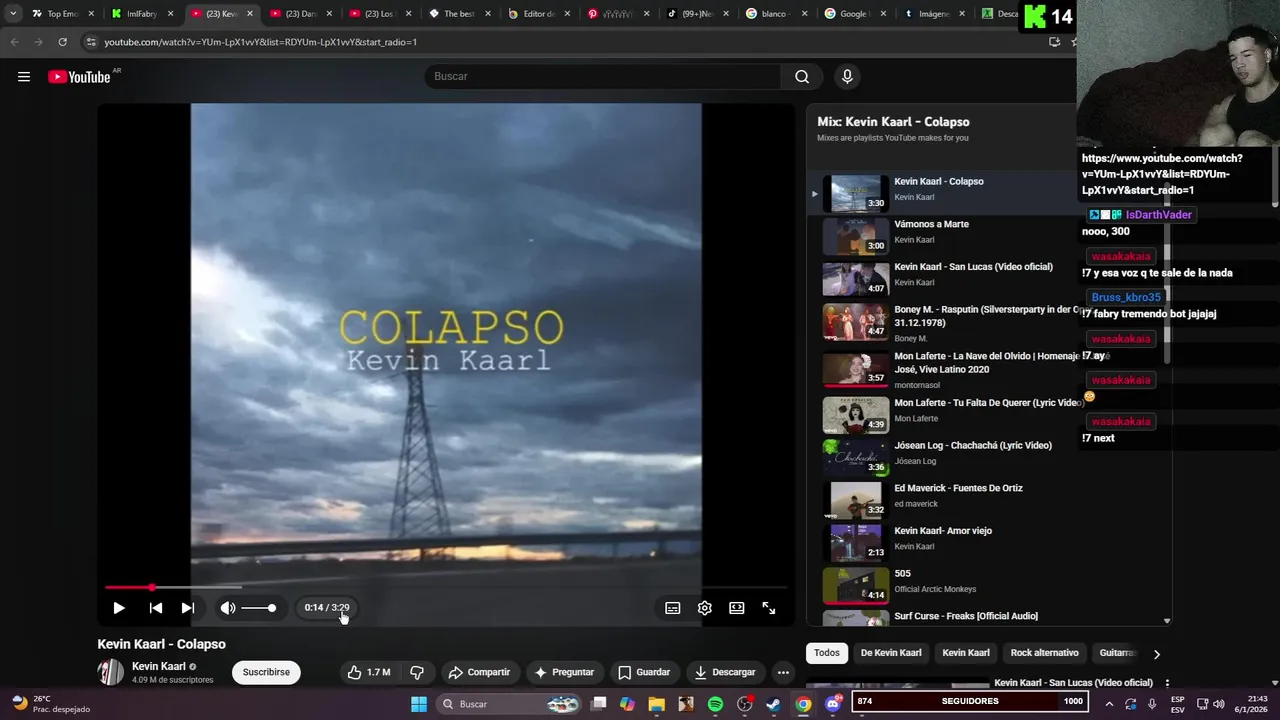Save the video with Guardar

click(644, 672)
